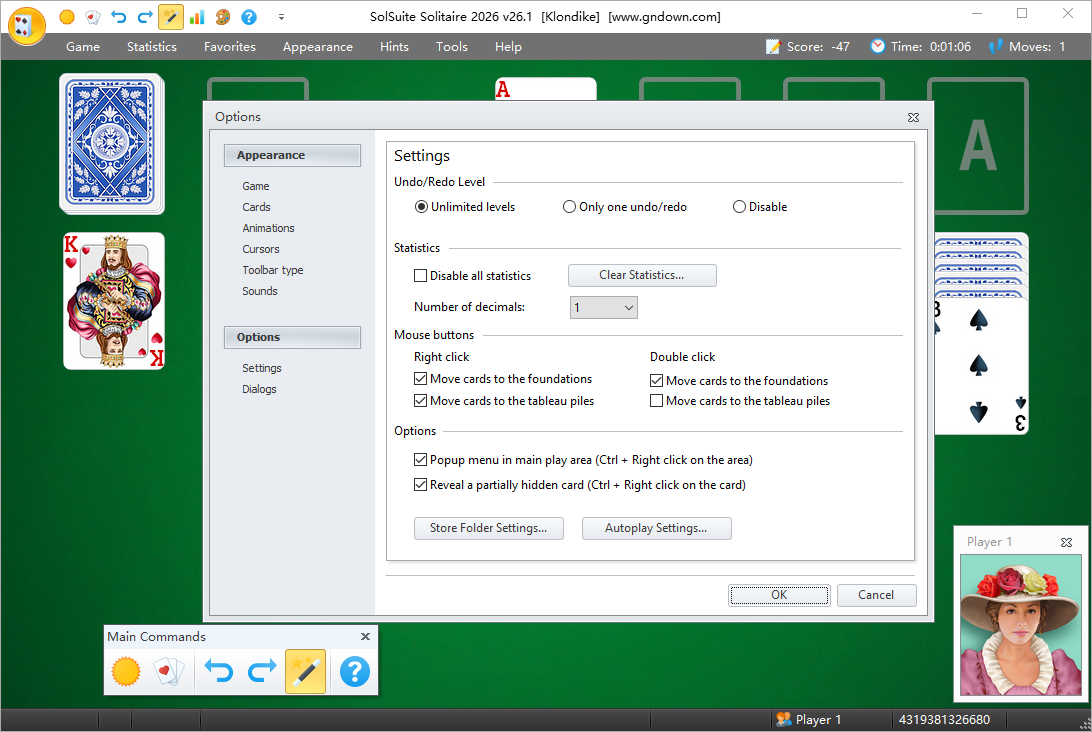Click the magic wand icon in Main Commands
Viewport: 1092px width, 732px height.
305,671
